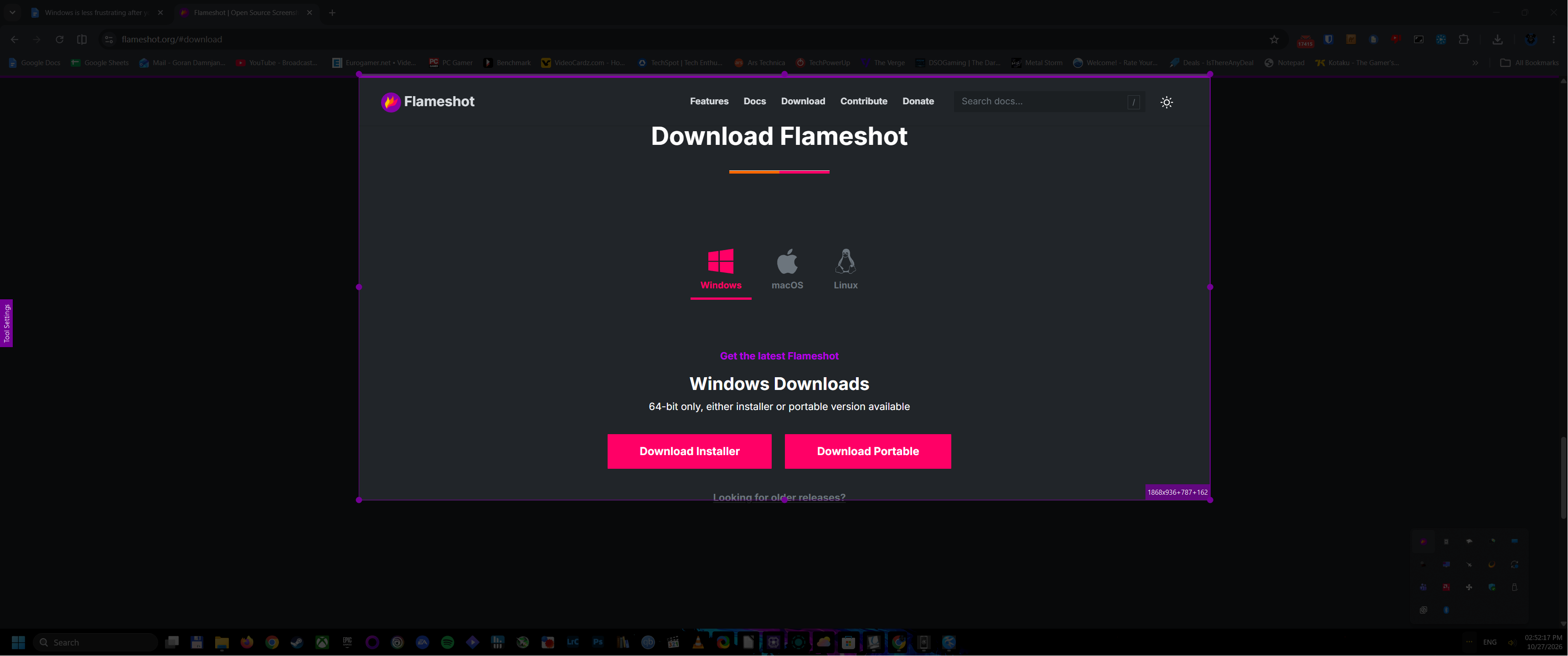Open the PC Gamer bookmark

tap(451, 63)
